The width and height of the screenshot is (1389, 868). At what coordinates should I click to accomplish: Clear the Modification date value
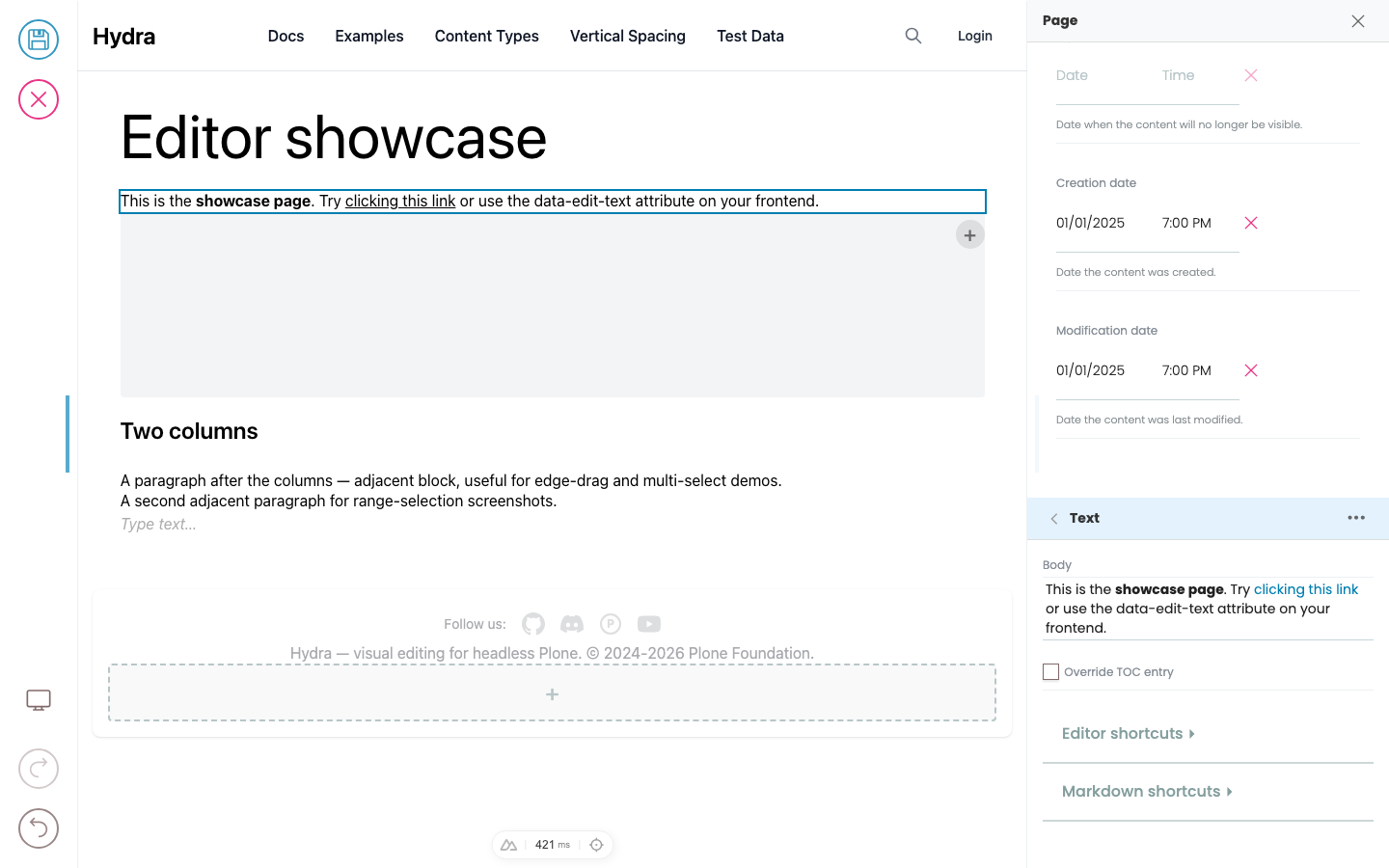click(x=1251, y=370)
